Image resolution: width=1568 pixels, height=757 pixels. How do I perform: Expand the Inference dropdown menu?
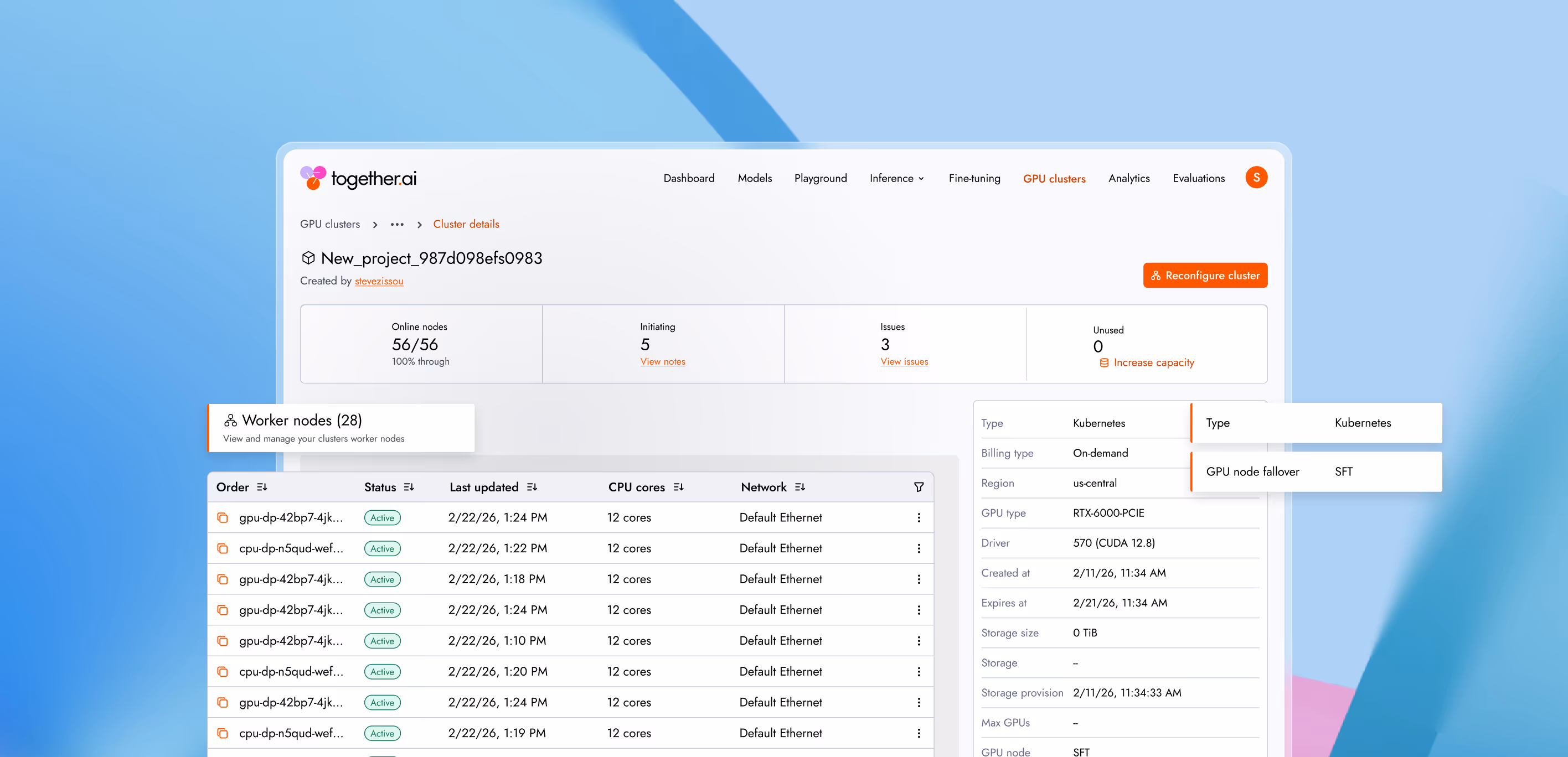pyautogui.click(x=896, y=178)
